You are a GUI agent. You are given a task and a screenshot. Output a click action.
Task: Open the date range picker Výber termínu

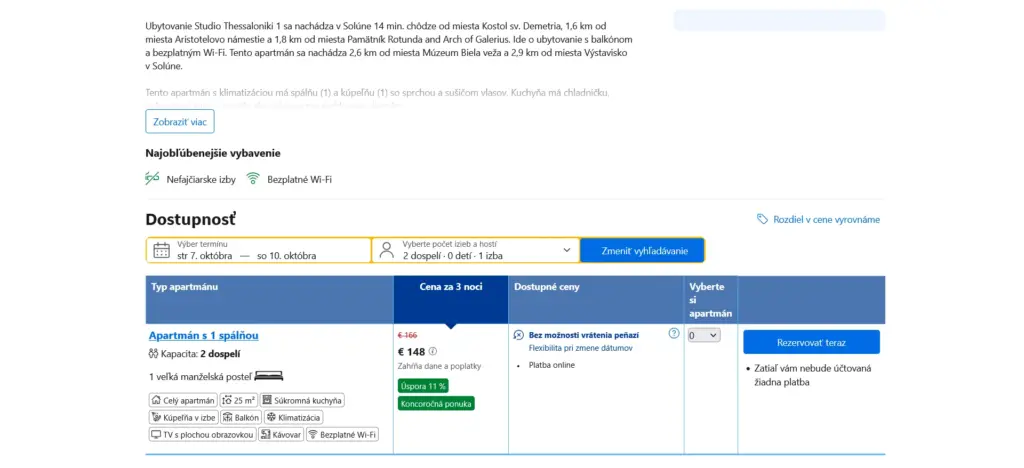[259, 250]
